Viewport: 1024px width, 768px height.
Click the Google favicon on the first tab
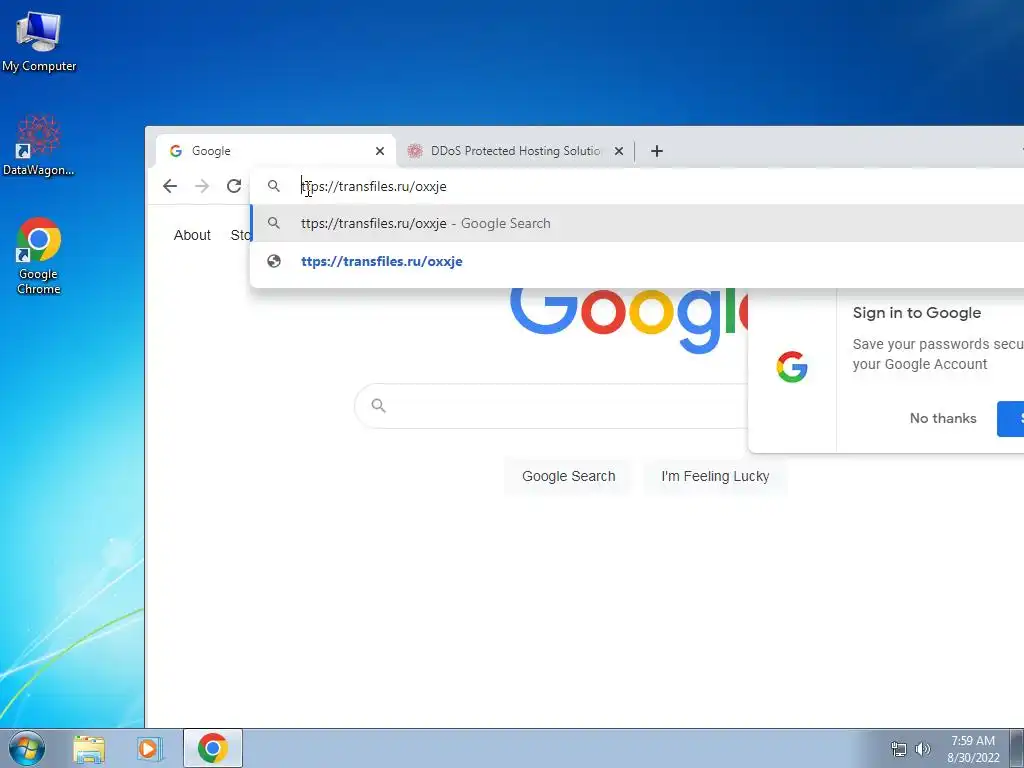[176, 151]
